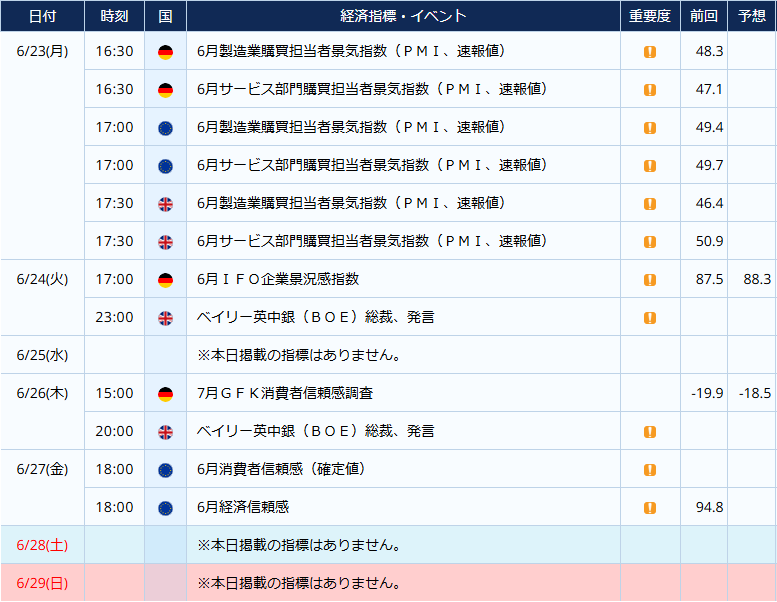Click the previous value 48.3
Viewport: 777px width, 602px height.
pyautogui.click(x=709, y=52)
